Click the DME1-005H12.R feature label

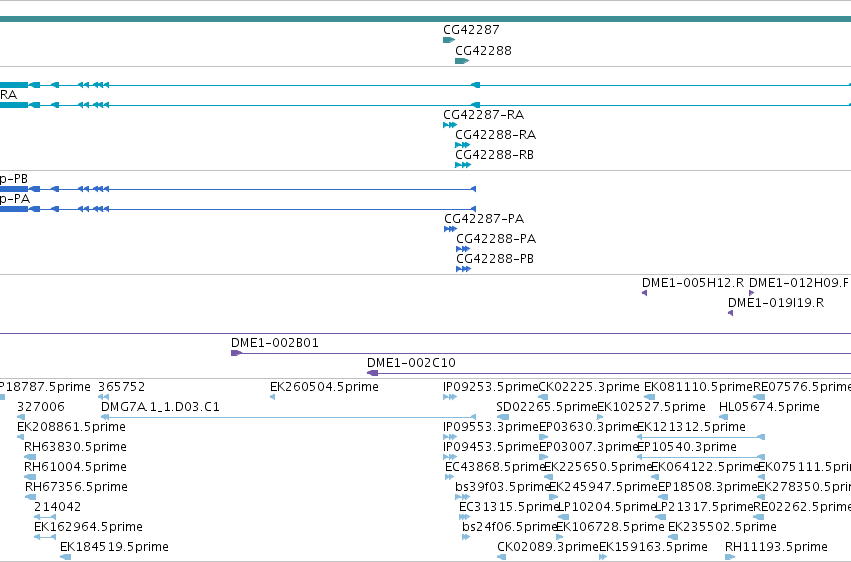693,283
